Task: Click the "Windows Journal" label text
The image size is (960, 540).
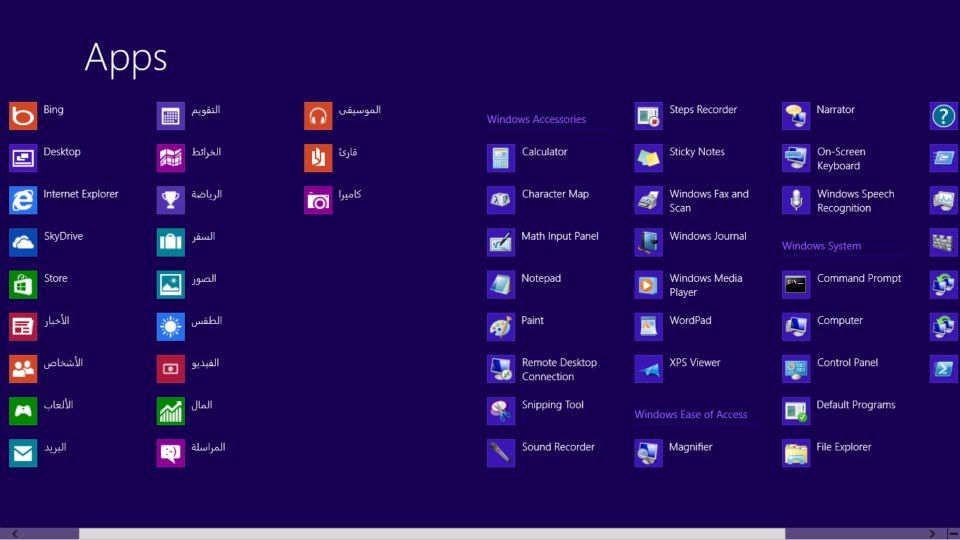Action: [708, 236]
